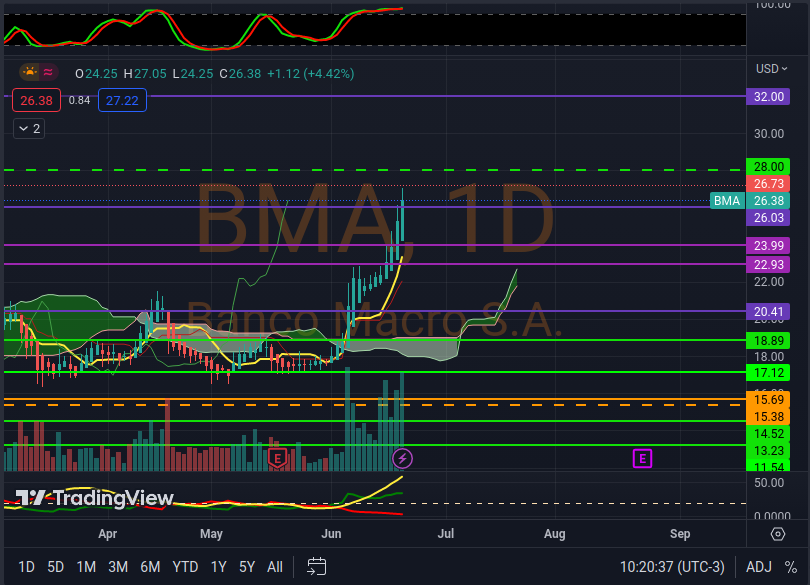
Task: Click the 15.69 orange price level label
Action: point(768,399)
